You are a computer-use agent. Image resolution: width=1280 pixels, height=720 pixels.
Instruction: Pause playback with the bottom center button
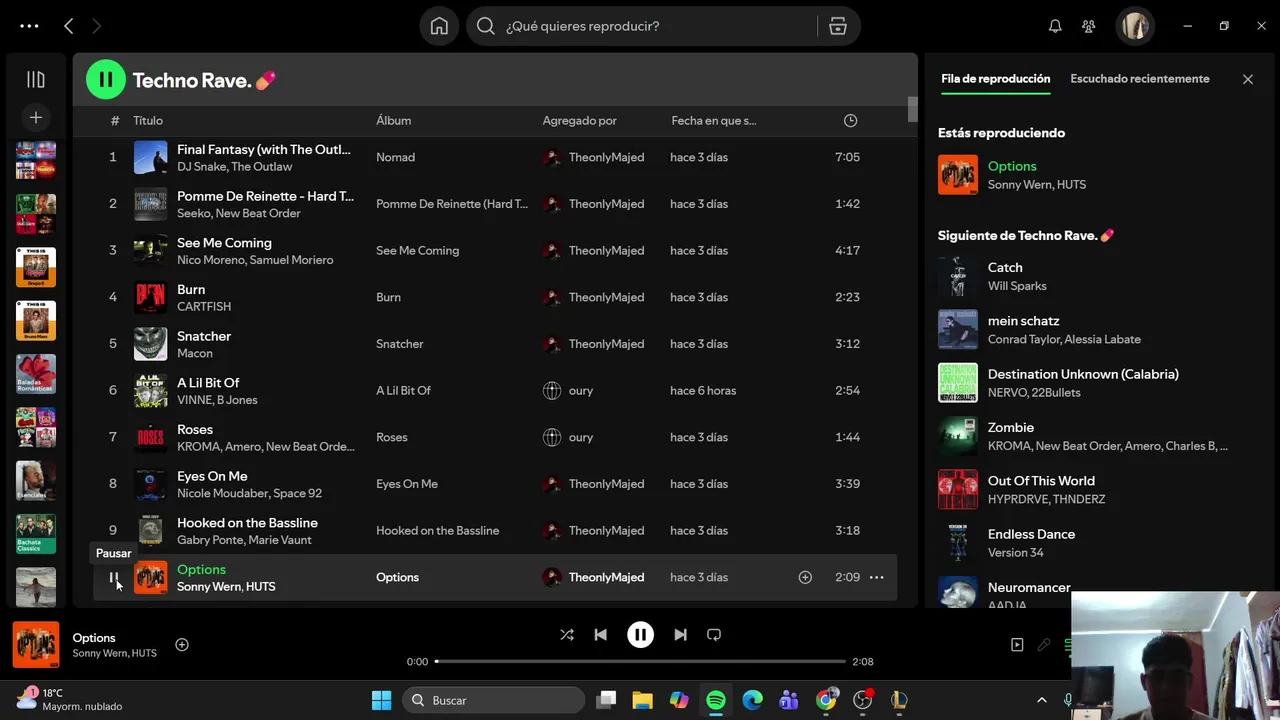click(x=640, y=635)
